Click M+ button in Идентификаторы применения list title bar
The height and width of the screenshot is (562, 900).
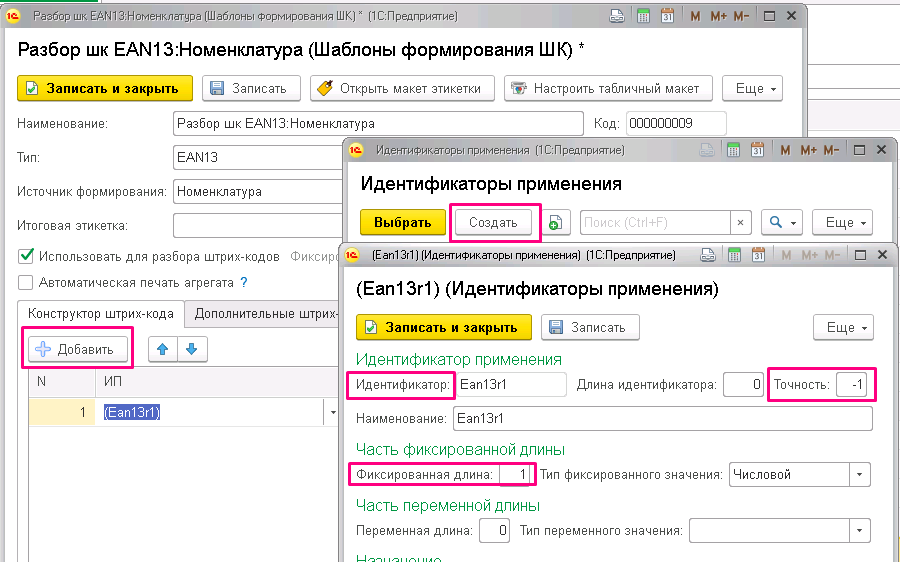808,150
